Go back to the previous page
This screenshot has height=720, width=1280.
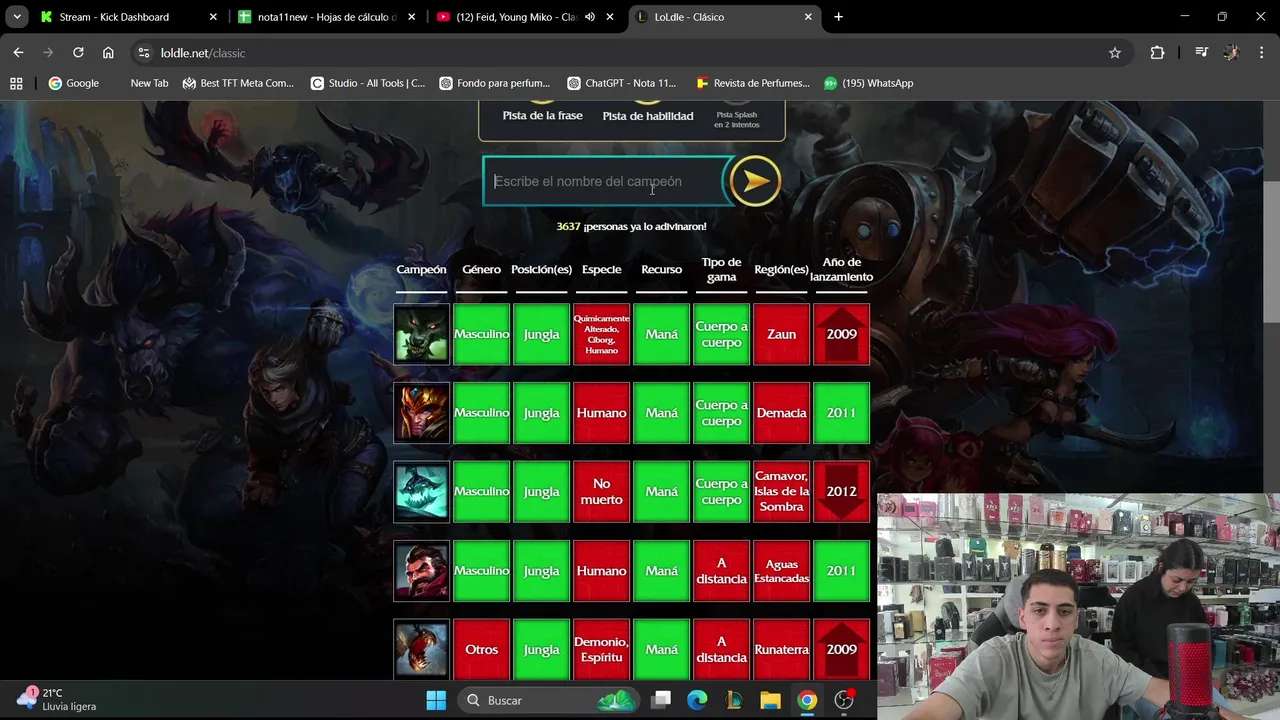(x=18, y=53)
